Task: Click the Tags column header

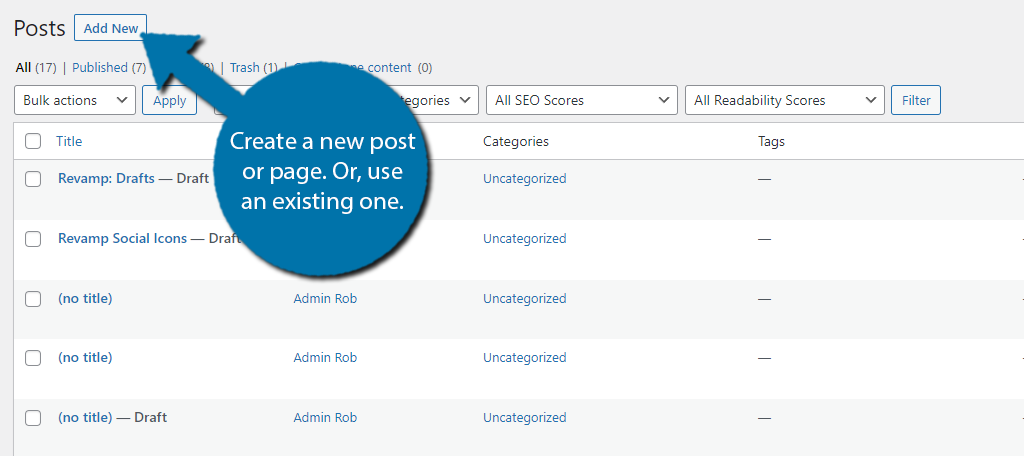Action: 771,141
